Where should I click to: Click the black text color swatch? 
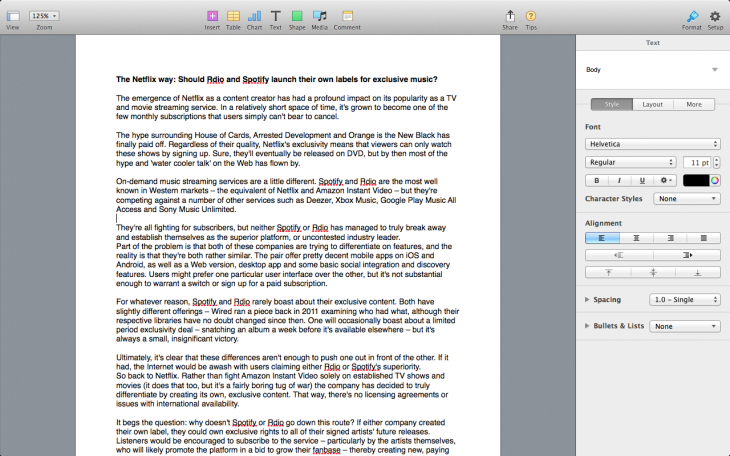[x=695, y=181]
